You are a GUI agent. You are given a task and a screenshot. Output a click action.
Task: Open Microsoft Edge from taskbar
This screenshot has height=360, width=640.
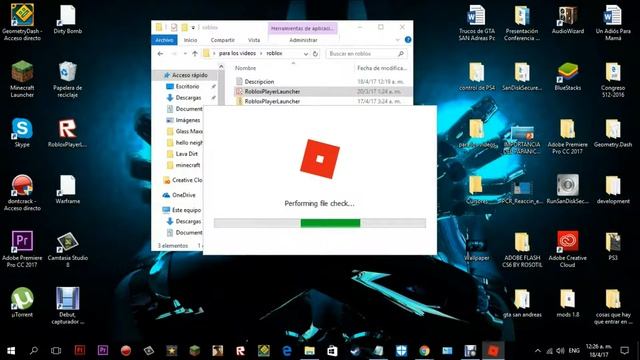[287, 350]
